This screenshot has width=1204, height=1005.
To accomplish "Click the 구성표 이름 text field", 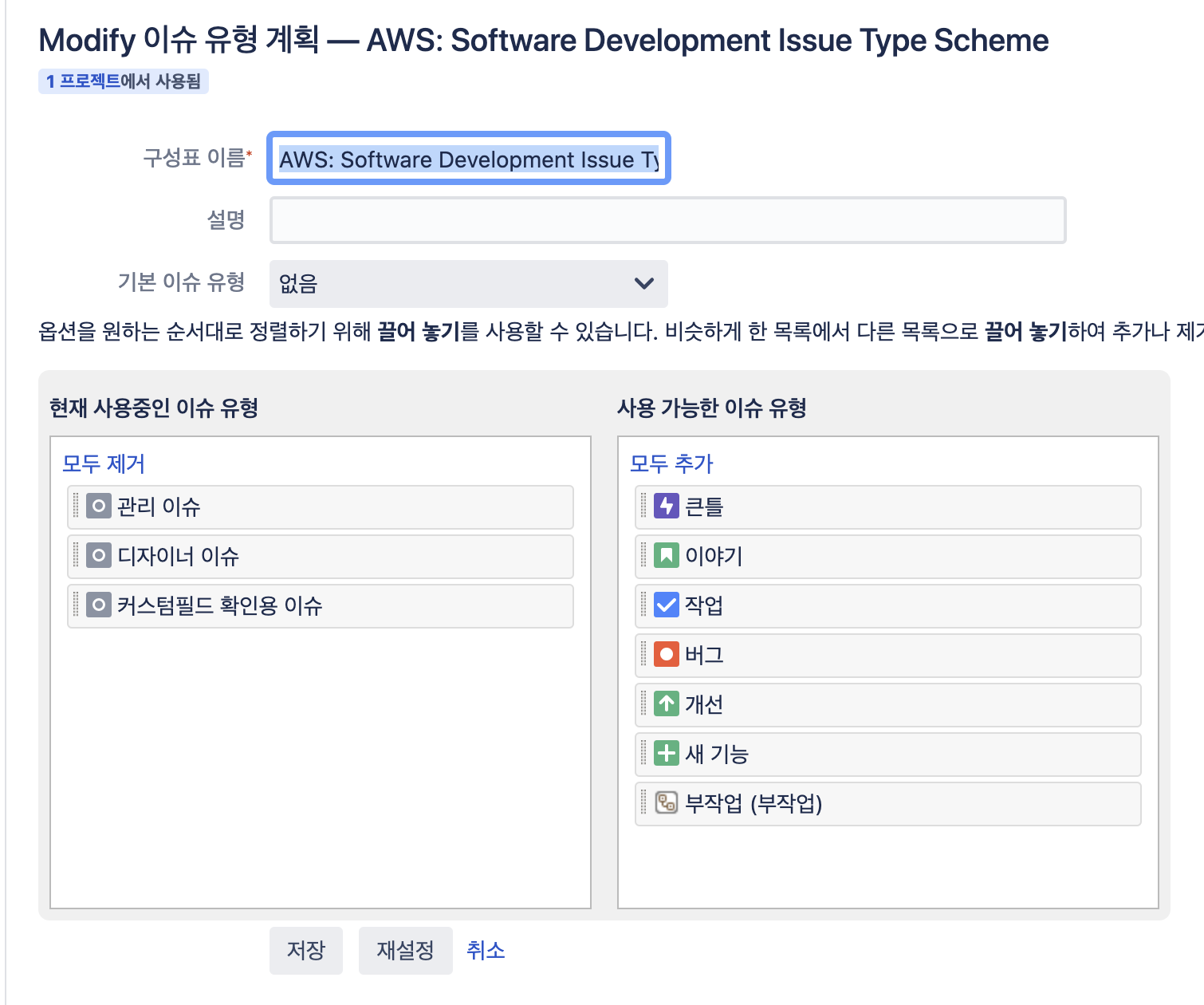I will [469, 158].
